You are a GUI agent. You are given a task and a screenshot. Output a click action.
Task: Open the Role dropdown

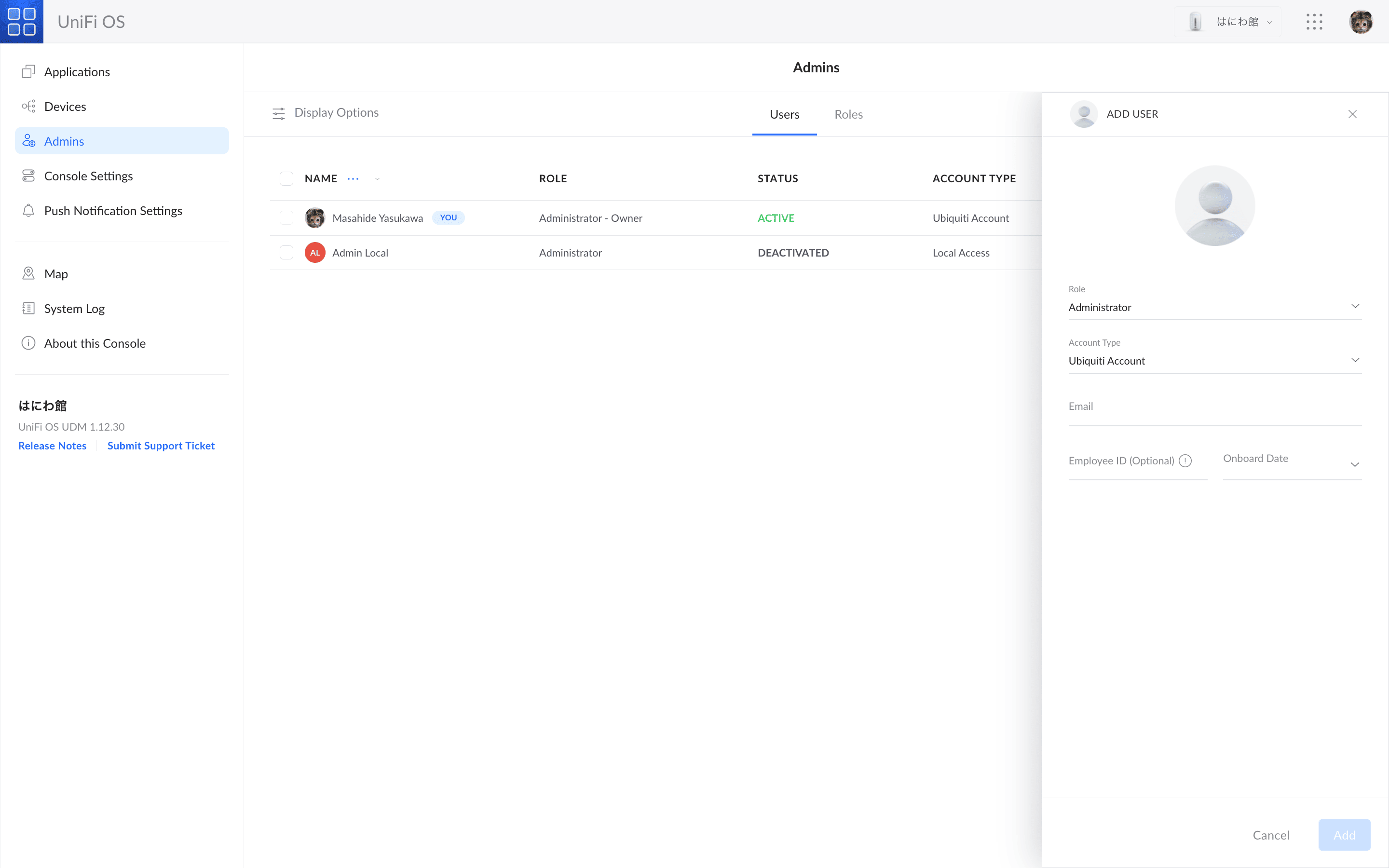[x=1214, y=307]
